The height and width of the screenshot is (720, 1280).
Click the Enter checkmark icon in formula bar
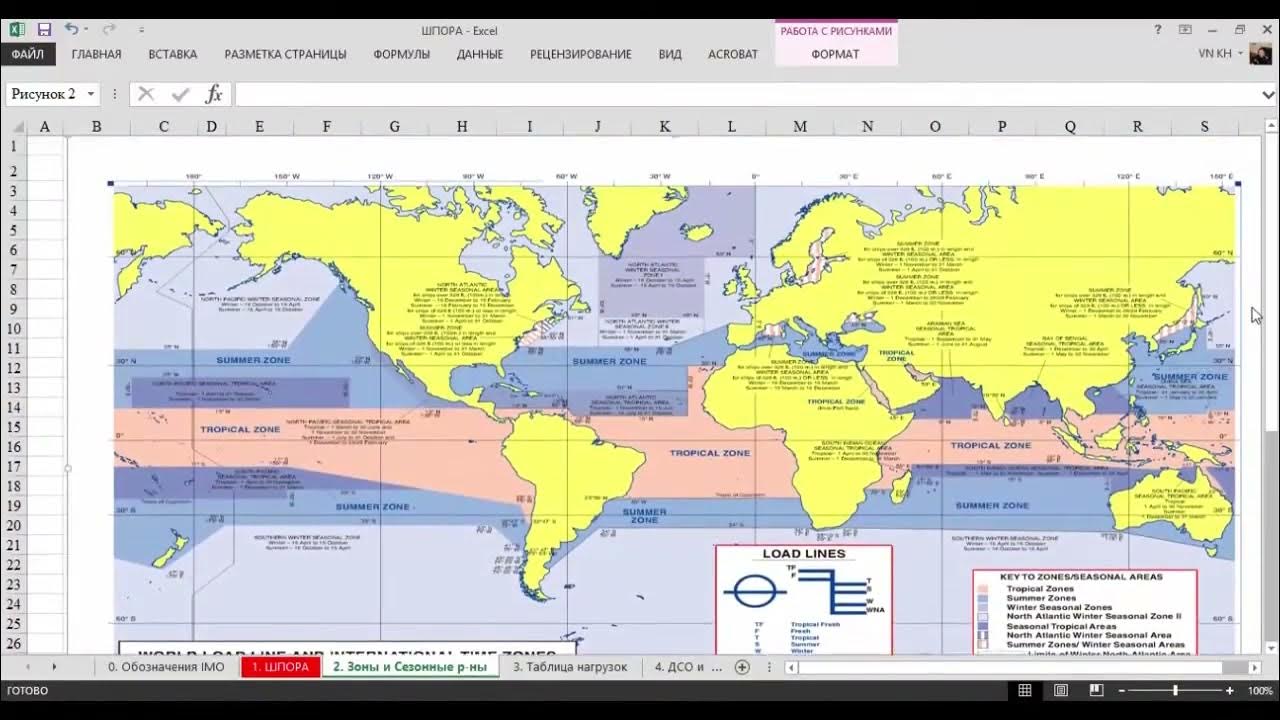(180, 94)
